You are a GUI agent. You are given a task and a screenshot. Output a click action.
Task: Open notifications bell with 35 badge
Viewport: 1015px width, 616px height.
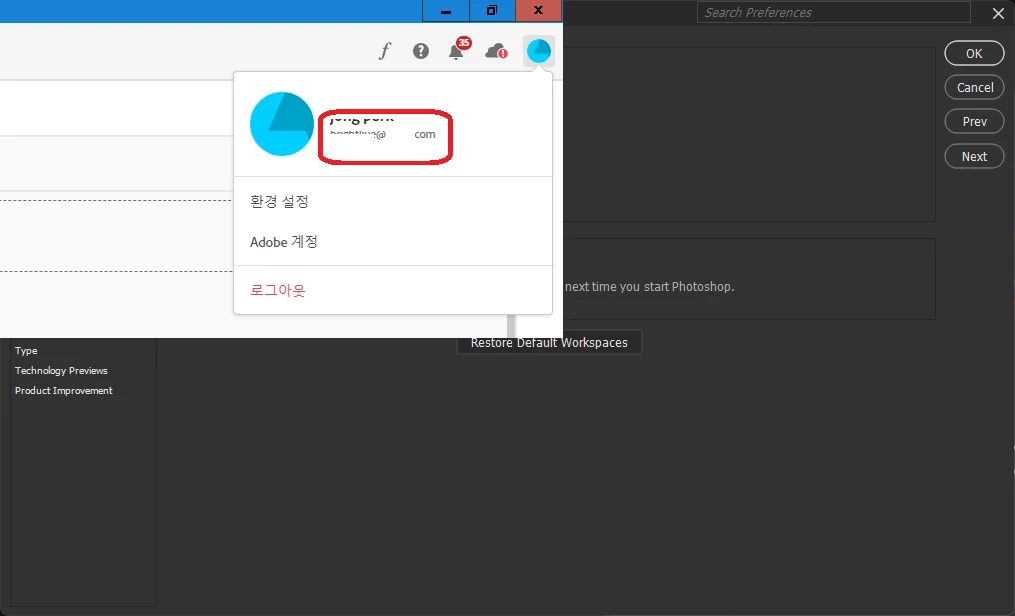458,49
